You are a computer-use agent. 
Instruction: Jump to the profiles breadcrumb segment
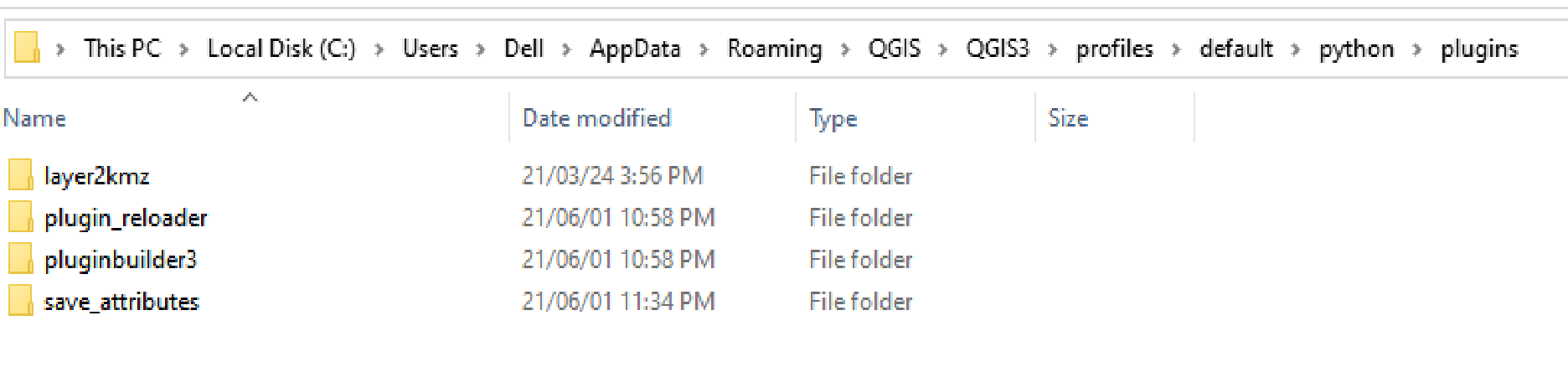pos(1115,49)
